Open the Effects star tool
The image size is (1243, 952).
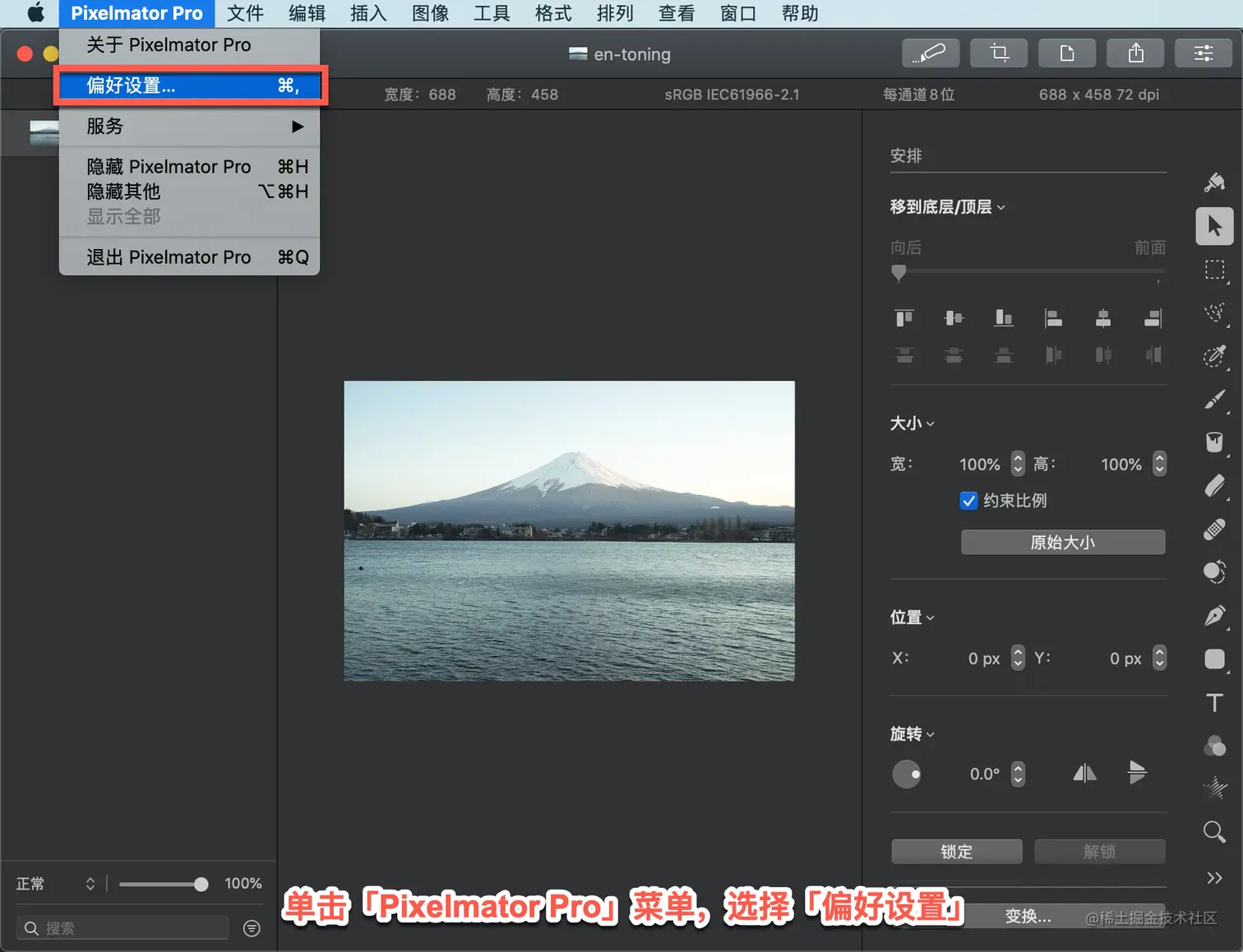click(x=1214, y=788)
